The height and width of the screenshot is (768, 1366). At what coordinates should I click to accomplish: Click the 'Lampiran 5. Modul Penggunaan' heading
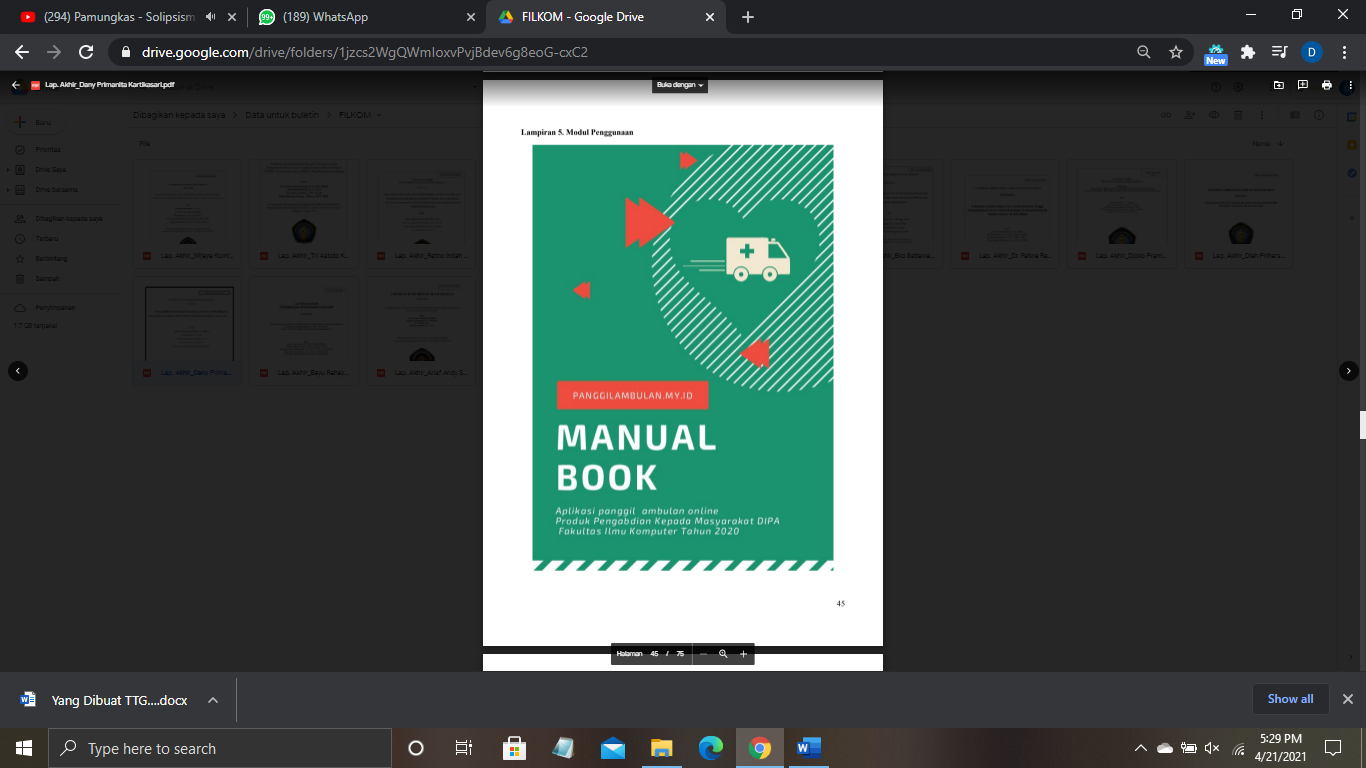click(x=577, y=132)
